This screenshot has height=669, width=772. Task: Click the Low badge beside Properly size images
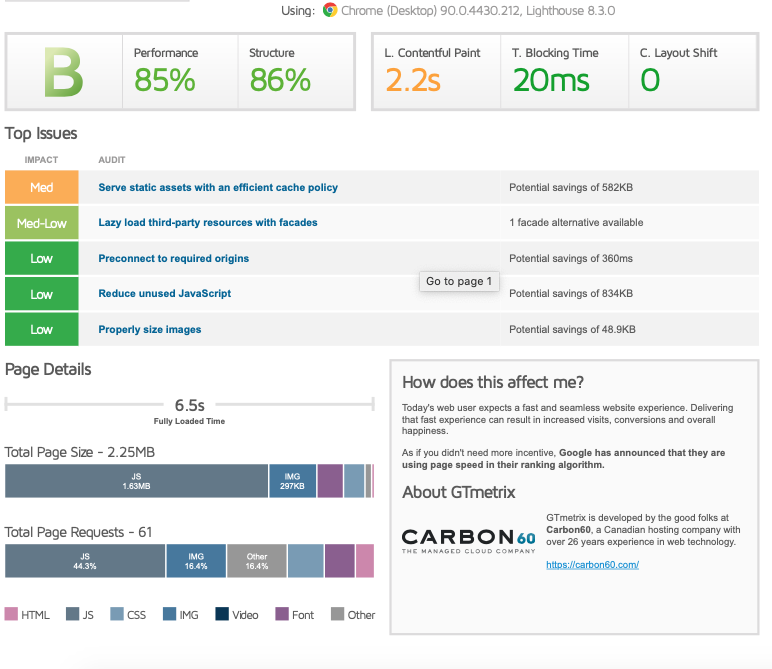pyautogui.click(x=42, y=329)
